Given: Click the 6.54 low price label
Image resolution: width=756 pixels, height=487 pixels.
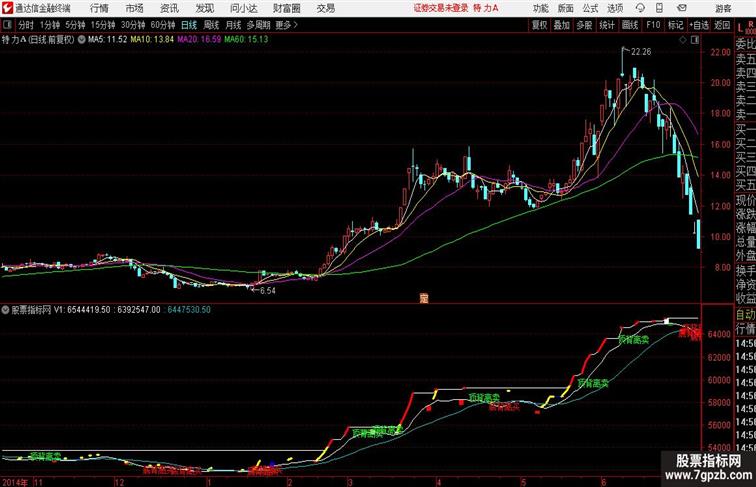Looking at the screenshot, I should tap(268, 291).
